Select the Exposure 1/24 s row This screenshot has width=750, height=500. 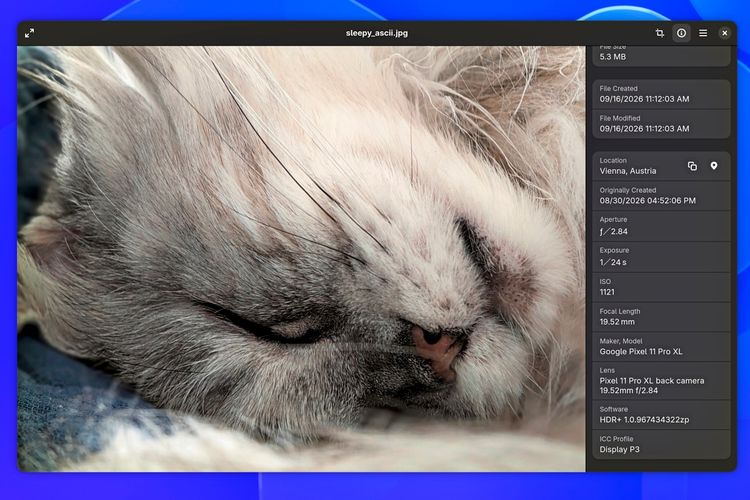point(661,257)
